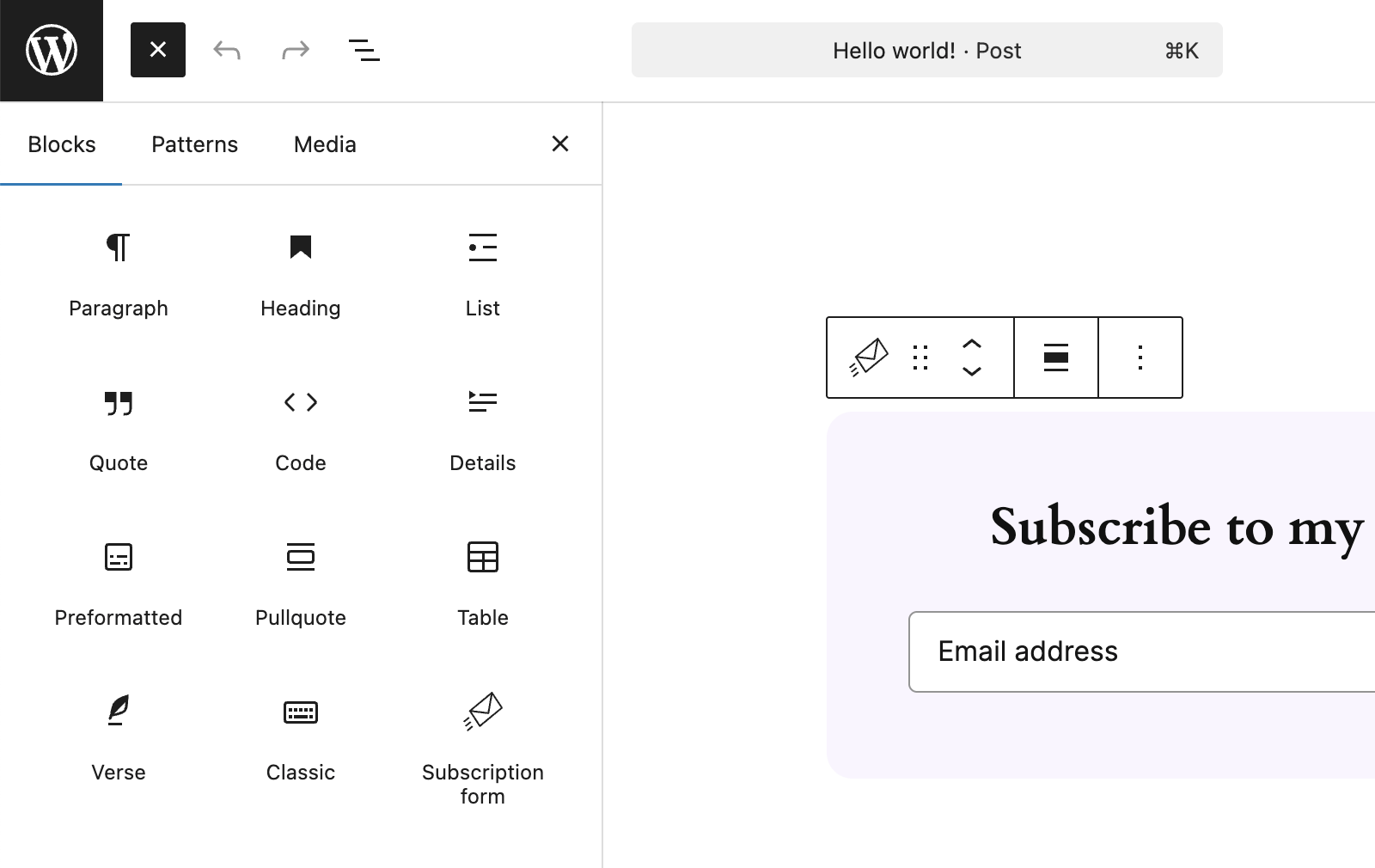Click the Subscription form block type icon in toolbar
Image resolution: width=1375 pixels, height=868 pixels.
click(x=869, y=358)
